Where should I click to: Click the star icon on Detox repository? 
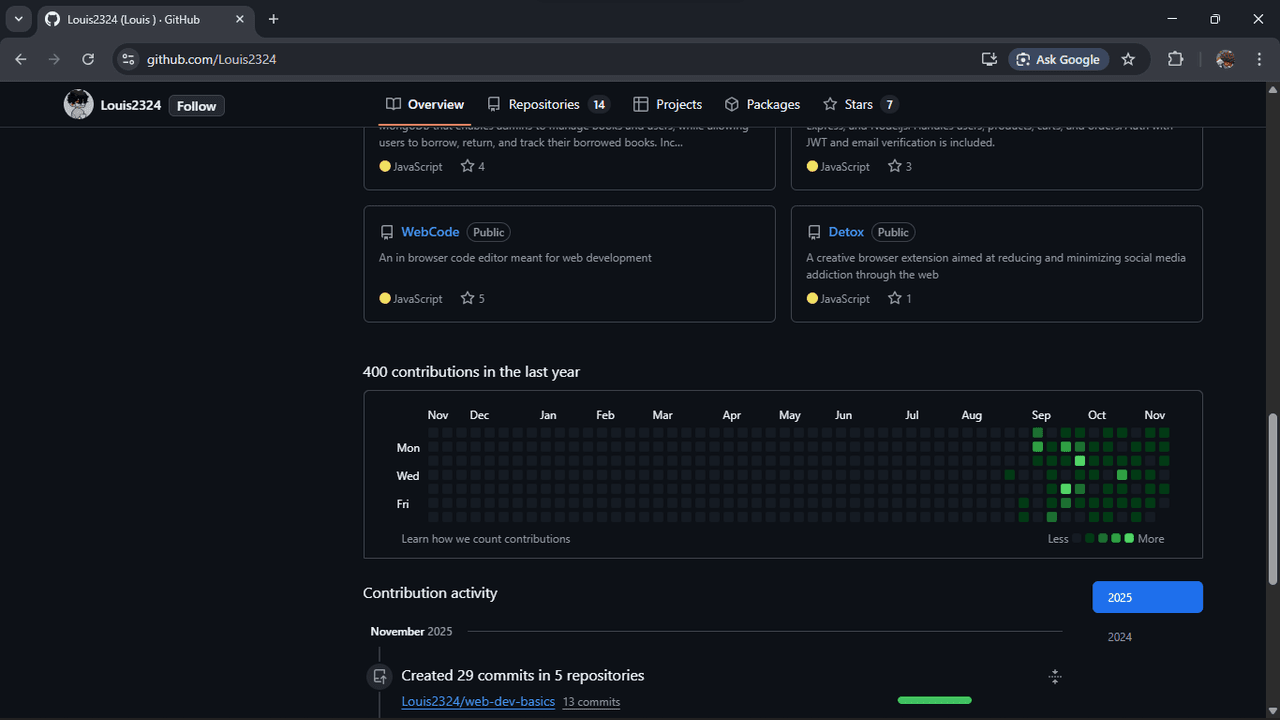tap(894, 298)
